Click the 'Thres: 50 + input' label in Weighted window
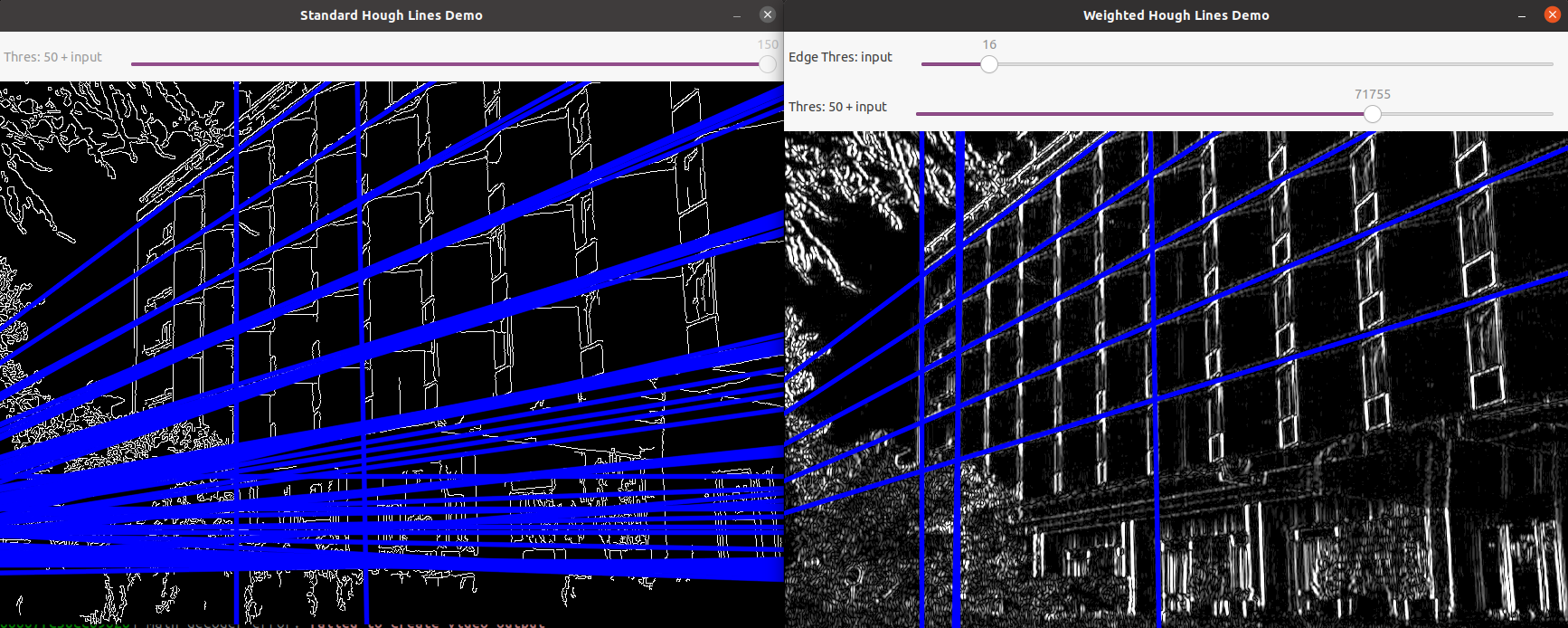This screenshot has width=1568, height=628. [837, 107]
